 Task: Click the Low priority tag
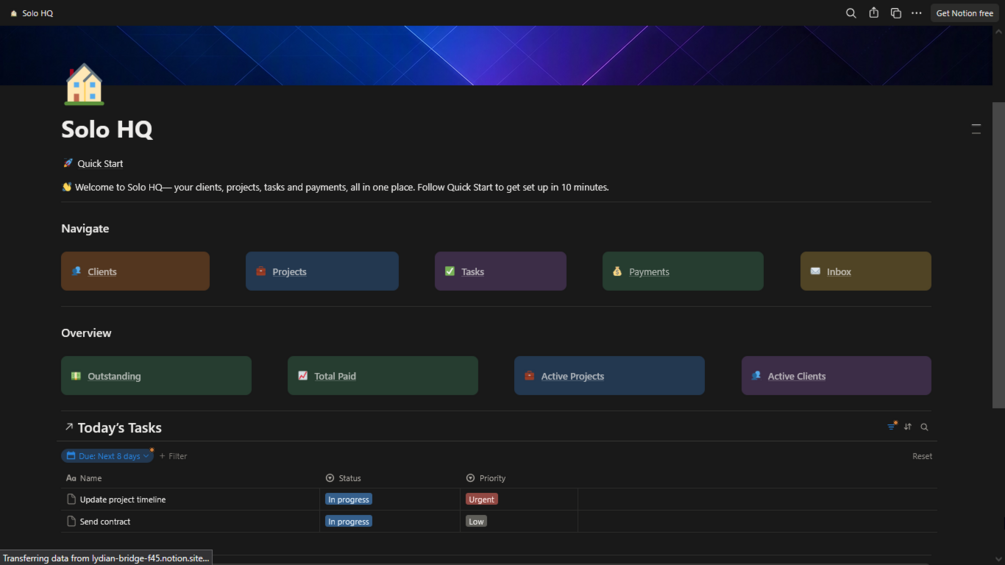click(x=476, y=521)
